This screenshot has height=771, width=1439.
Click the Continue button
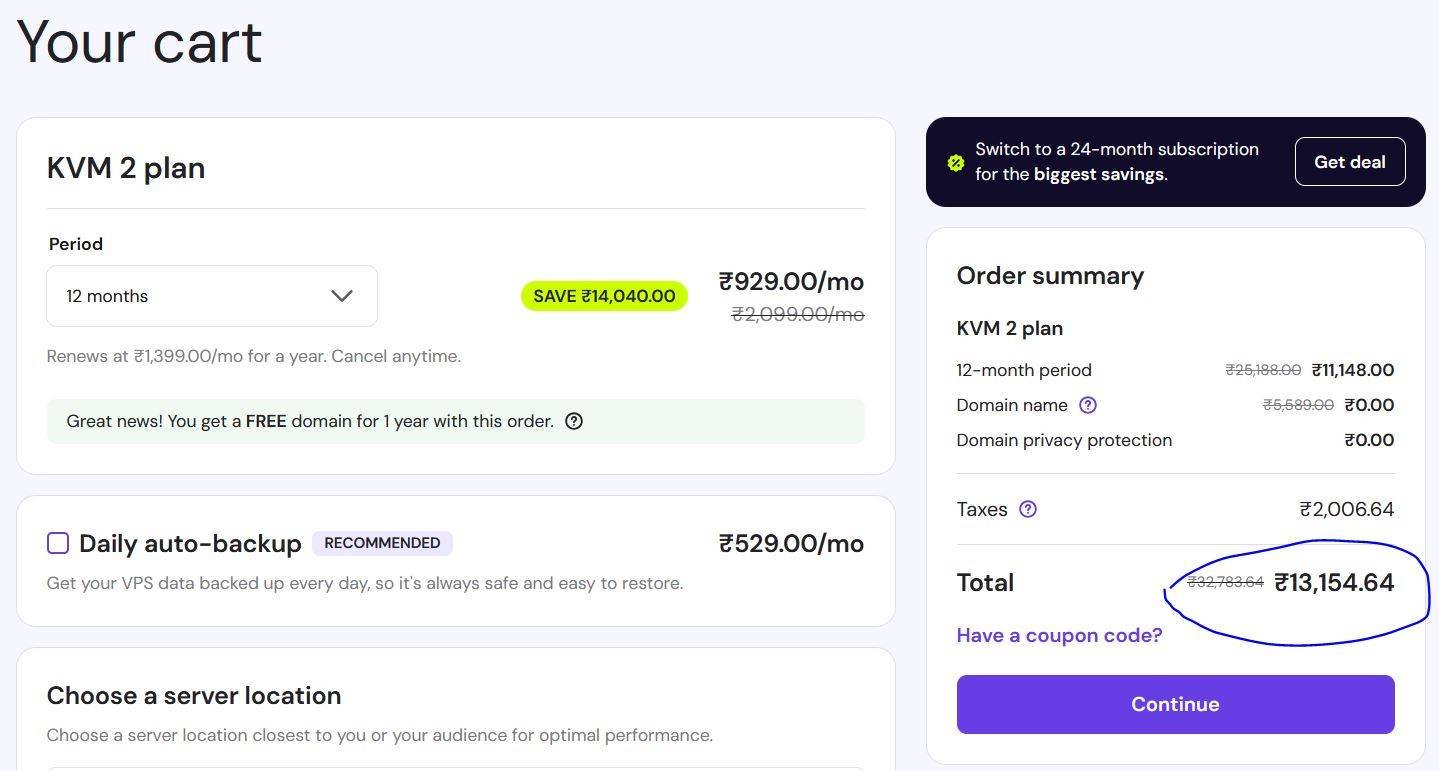coord(1175,704)
